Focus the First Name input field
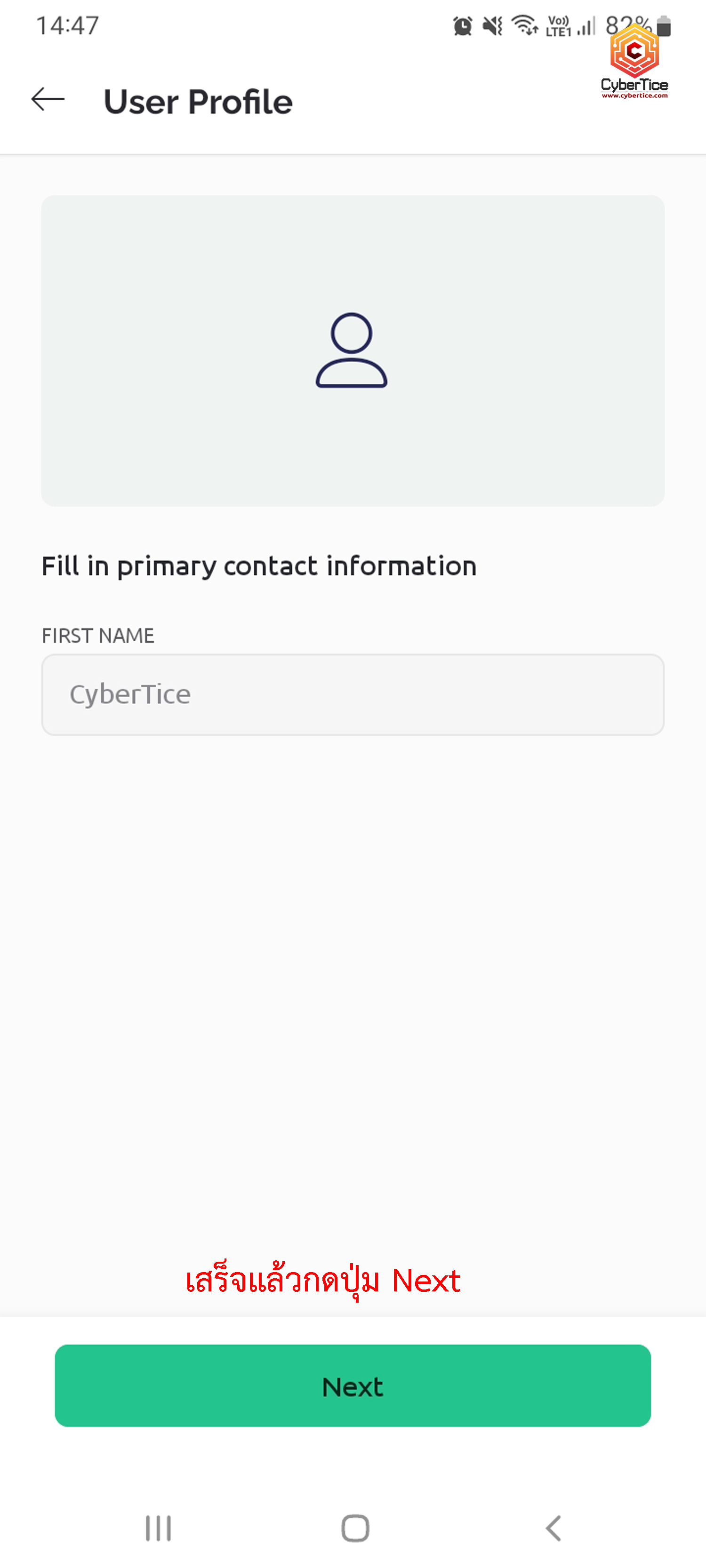 (353, 694)
